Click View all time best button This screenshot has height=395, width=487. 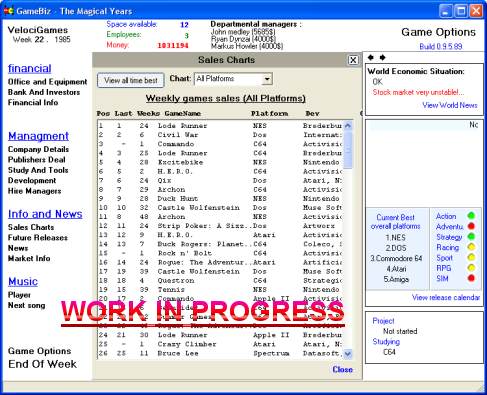pyautogui.click(x=131, y=80)
